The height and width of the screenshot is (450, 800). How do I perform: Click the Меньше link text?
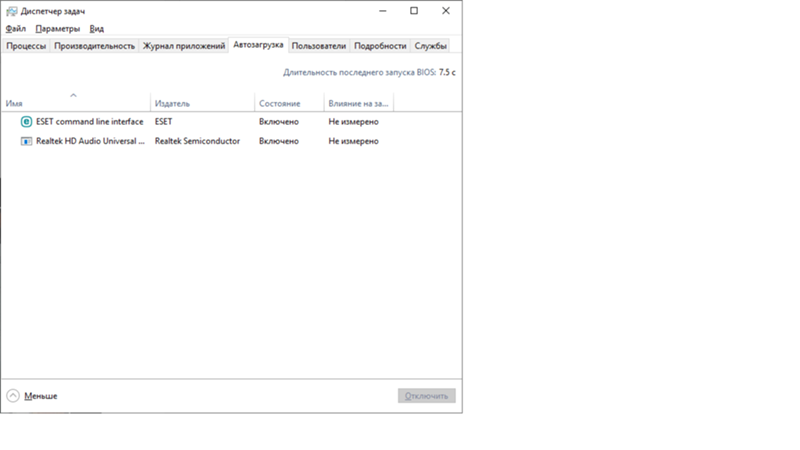tap(41, 396)
